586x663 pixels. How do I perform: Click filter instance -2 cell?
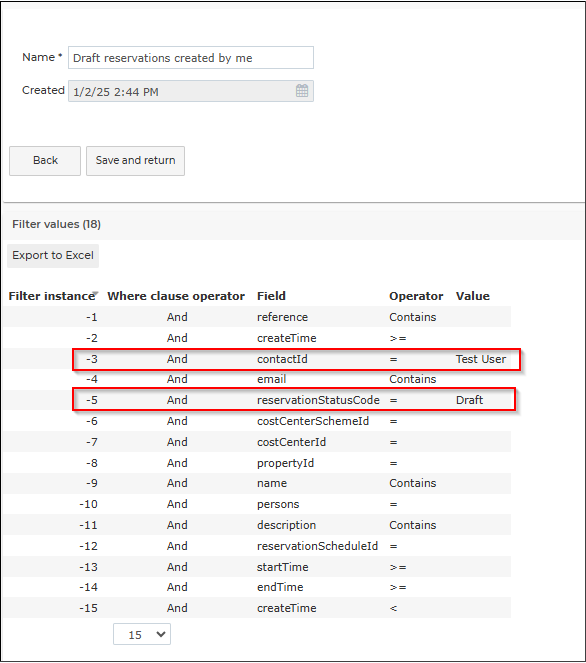pyautogui.click(x=92, y=338)
